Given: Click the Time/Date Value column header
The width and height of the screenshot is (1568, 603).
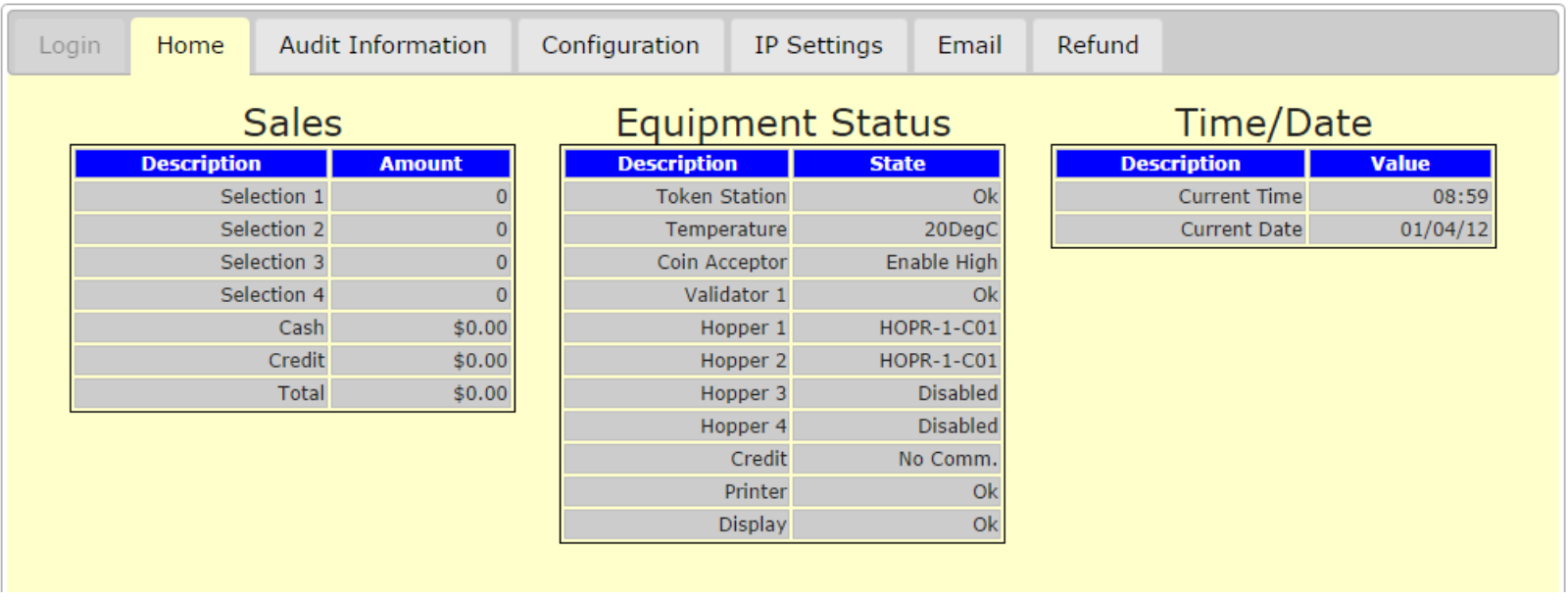Looking at the screenshot, I should click(x=1399, y=164).
